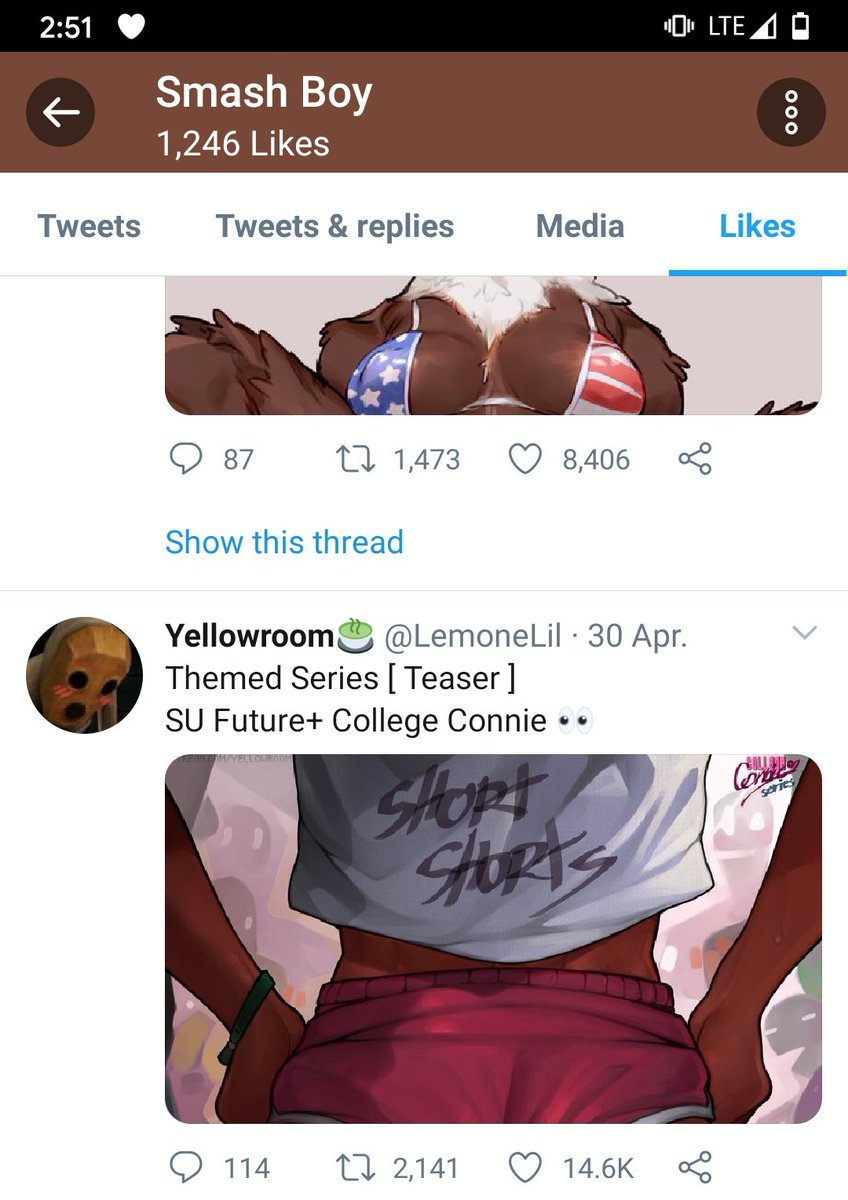Switch to the Tweets tab
This screenshot has width=848, height=1200.
[x=89, y=226]
